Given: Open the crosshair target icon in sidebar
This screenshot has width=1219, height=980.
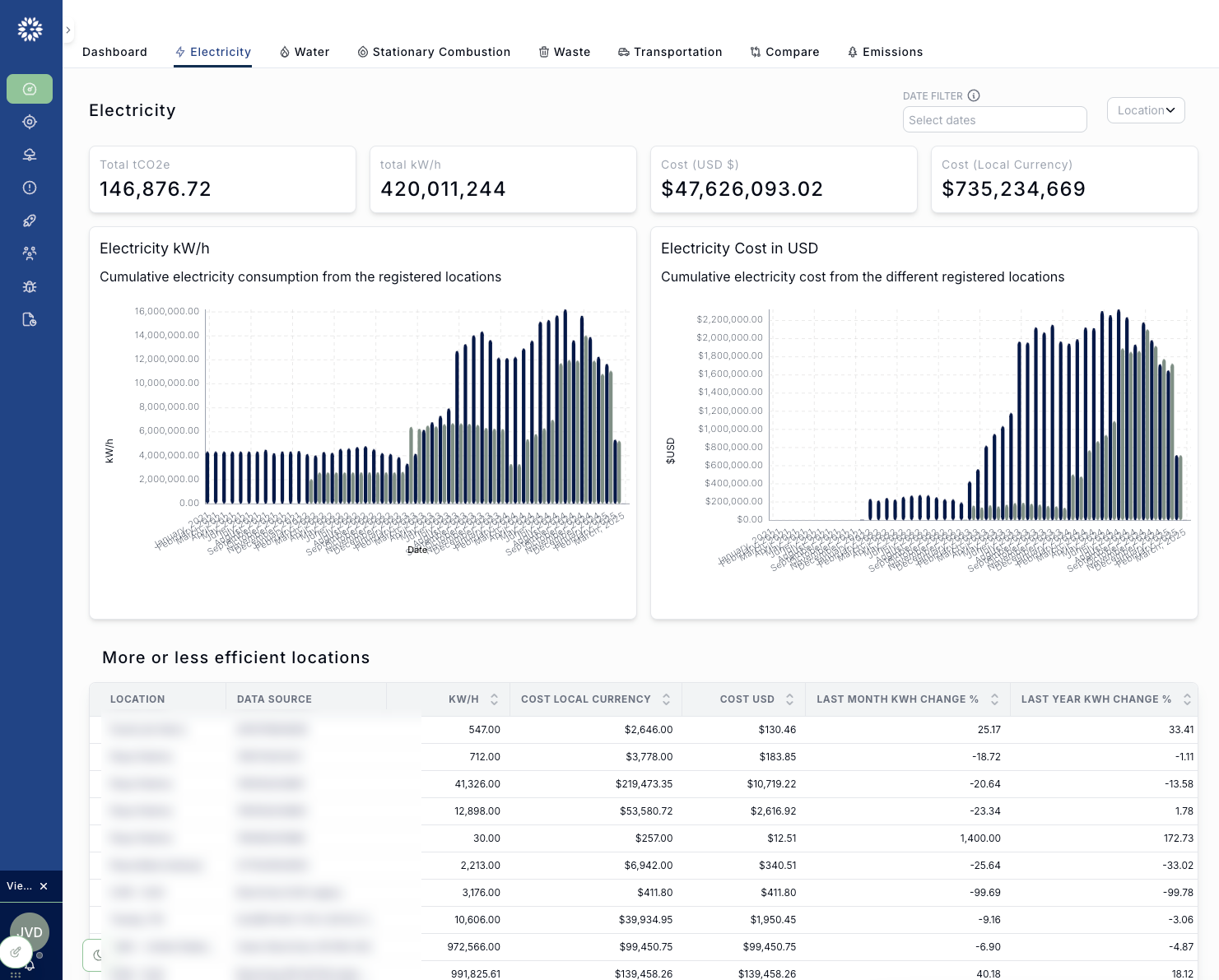Looking at the screenshot, I should coord(30,122).
